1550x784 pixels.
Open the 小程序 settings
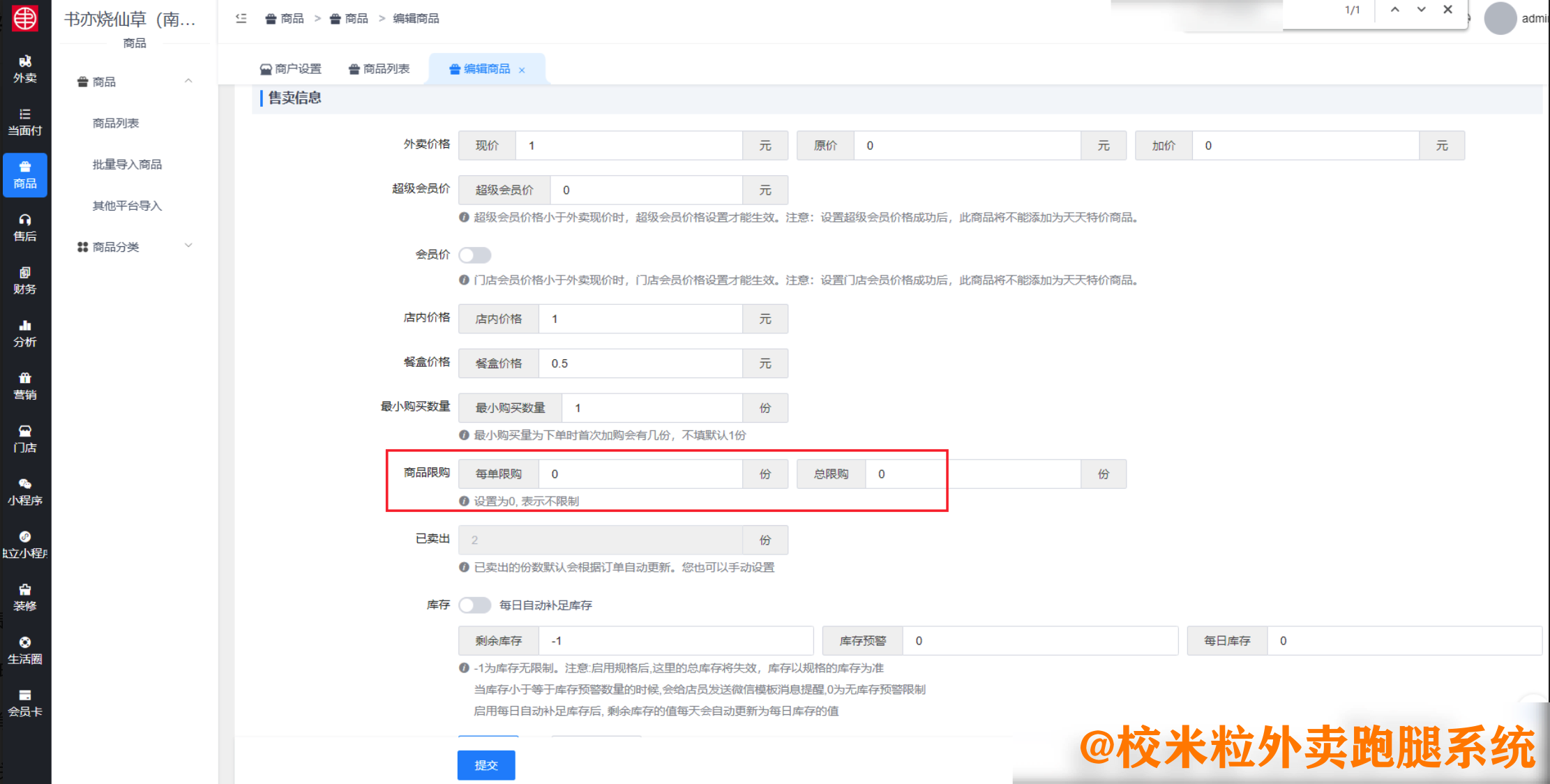point(25,492)
